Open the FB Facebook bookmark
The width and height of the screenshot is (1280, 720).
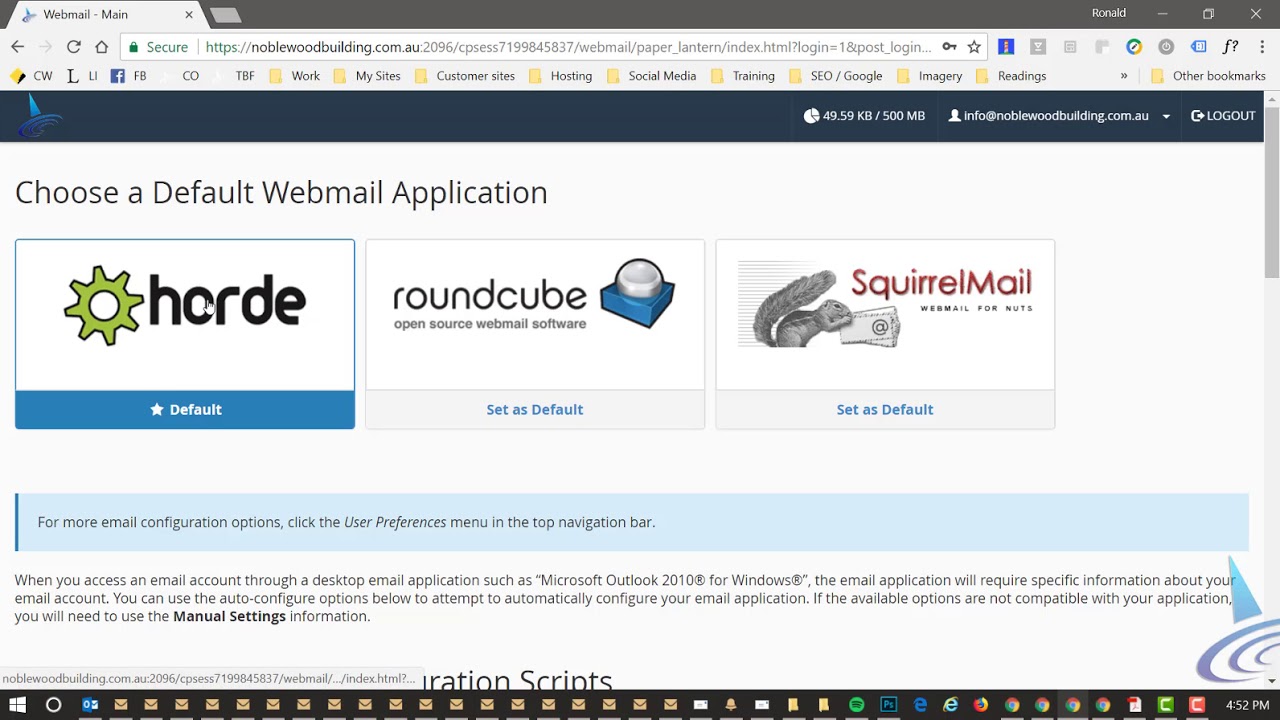coord(128,76)
